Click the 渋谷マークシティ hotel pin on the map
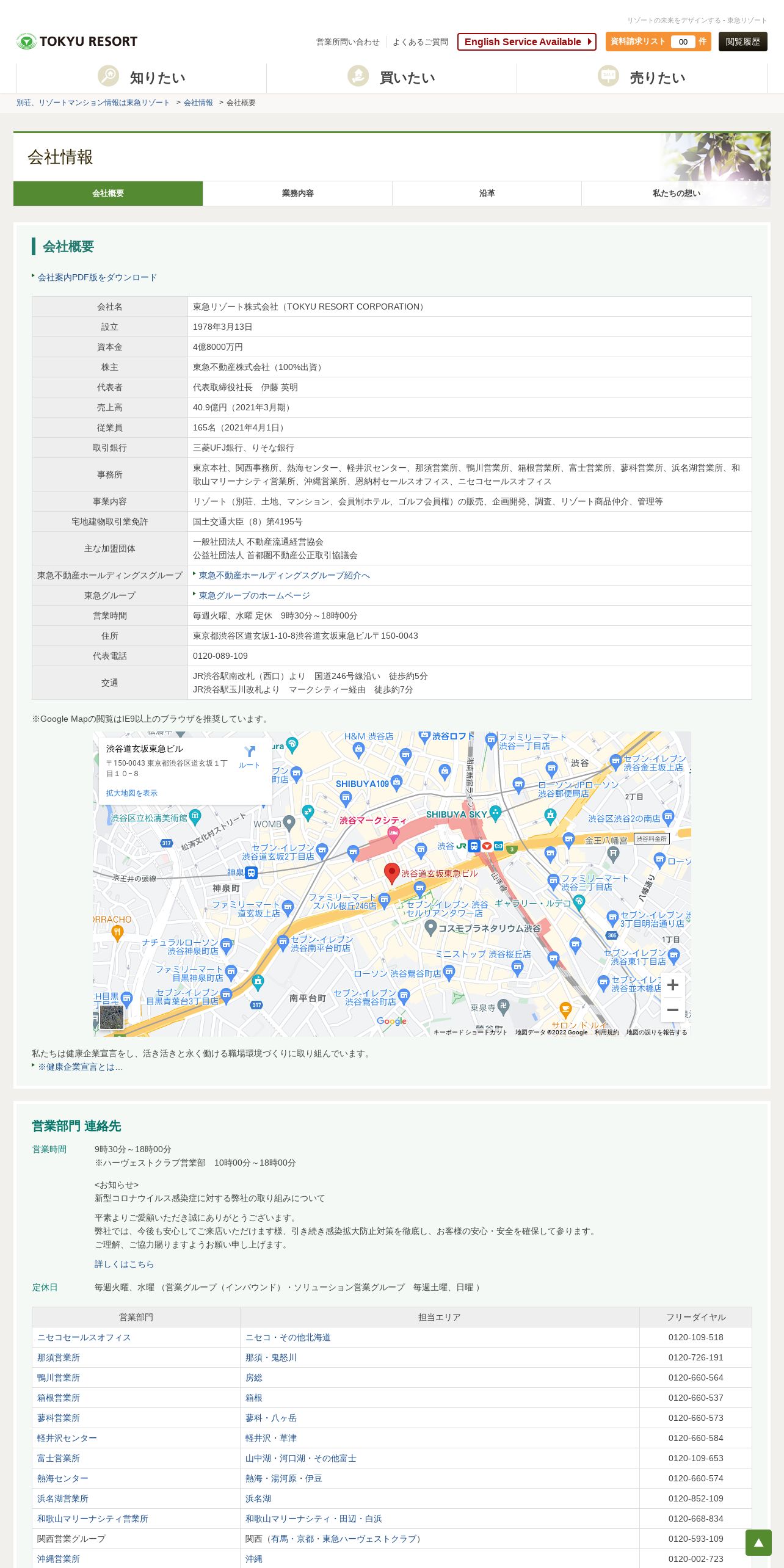Viewport: 784px width, 1568px height. pyautogui.click(x=393, y=834)
